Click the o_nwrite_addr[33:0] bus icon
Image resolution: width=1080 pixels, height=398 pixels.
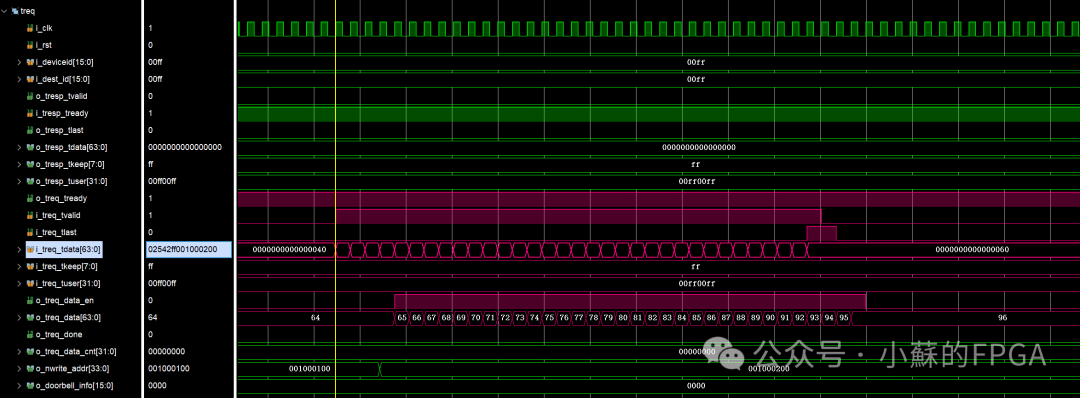click(x=30, y=368)
